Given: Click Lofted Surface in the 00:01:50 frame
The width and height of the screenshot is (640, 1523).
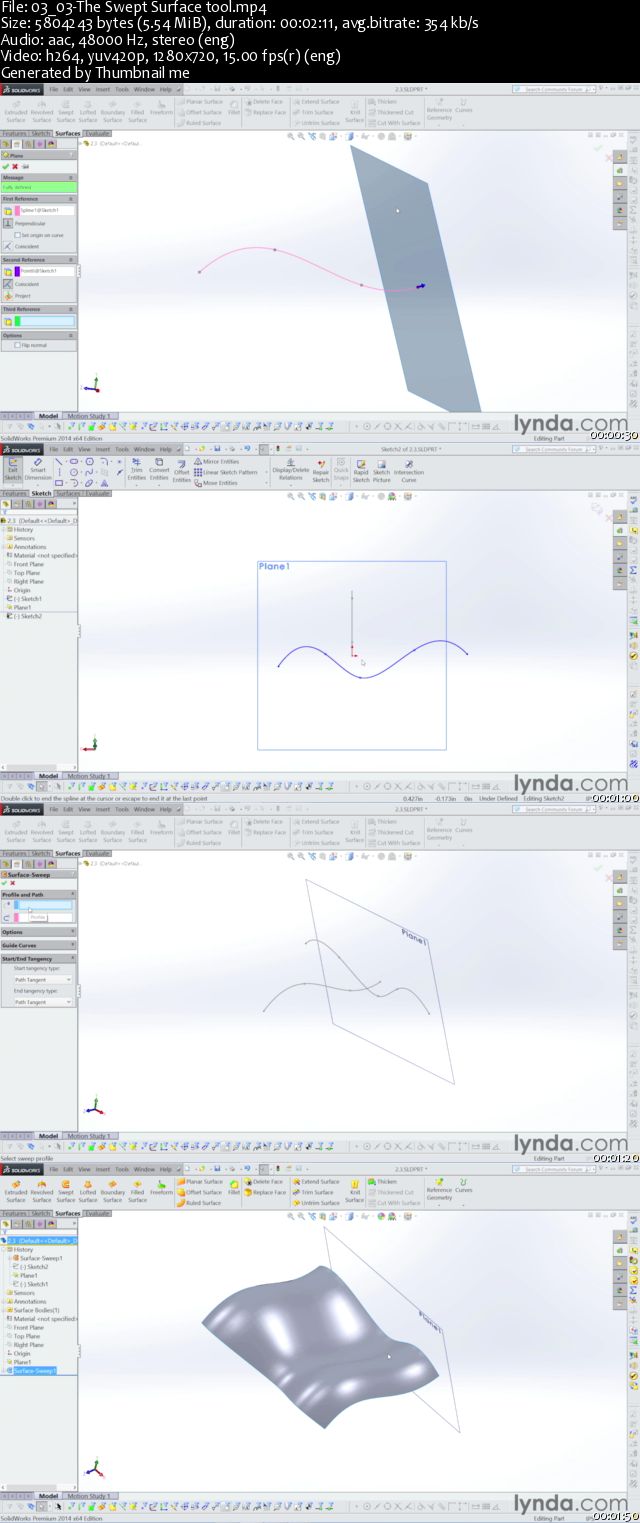Looking at the screenshot, I should [88, 1190].
